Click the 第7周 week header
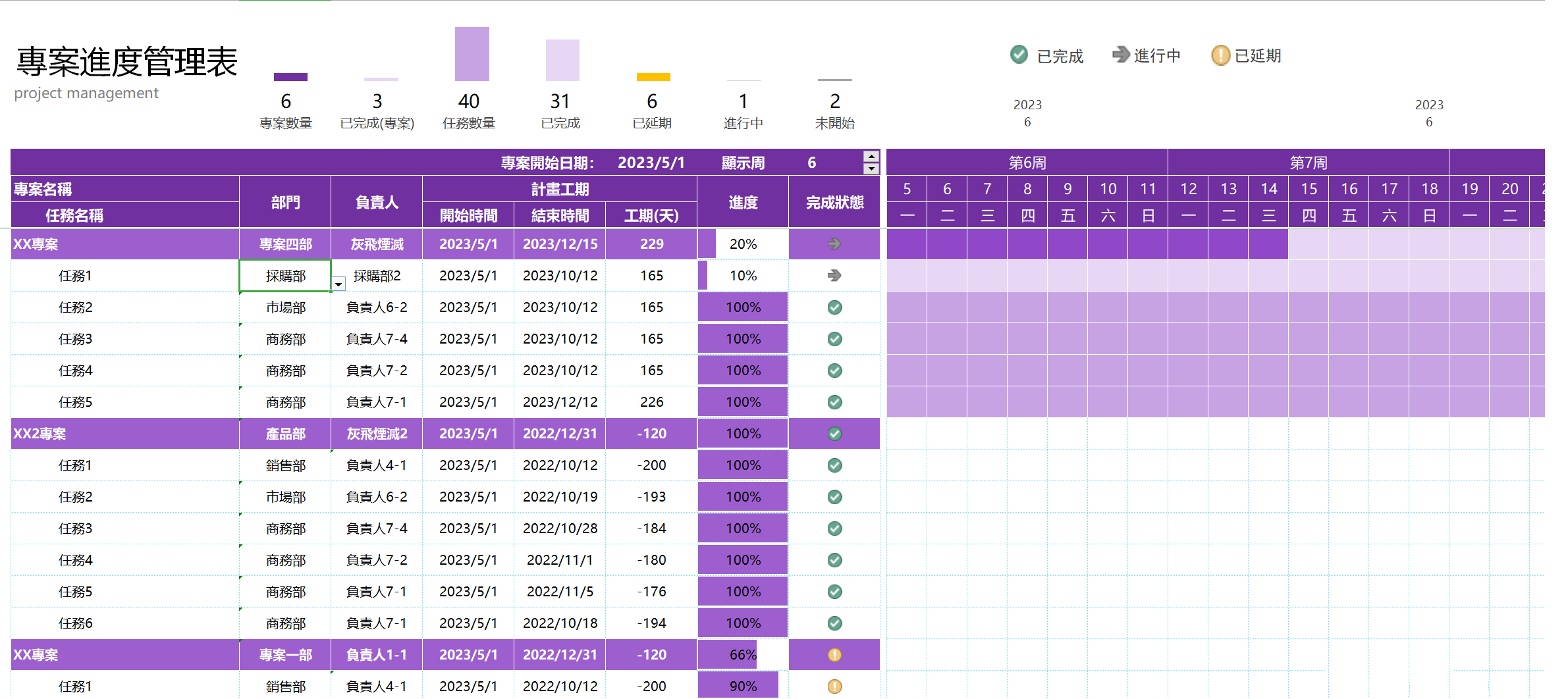1568x699 pixels. coord(1309,163)
